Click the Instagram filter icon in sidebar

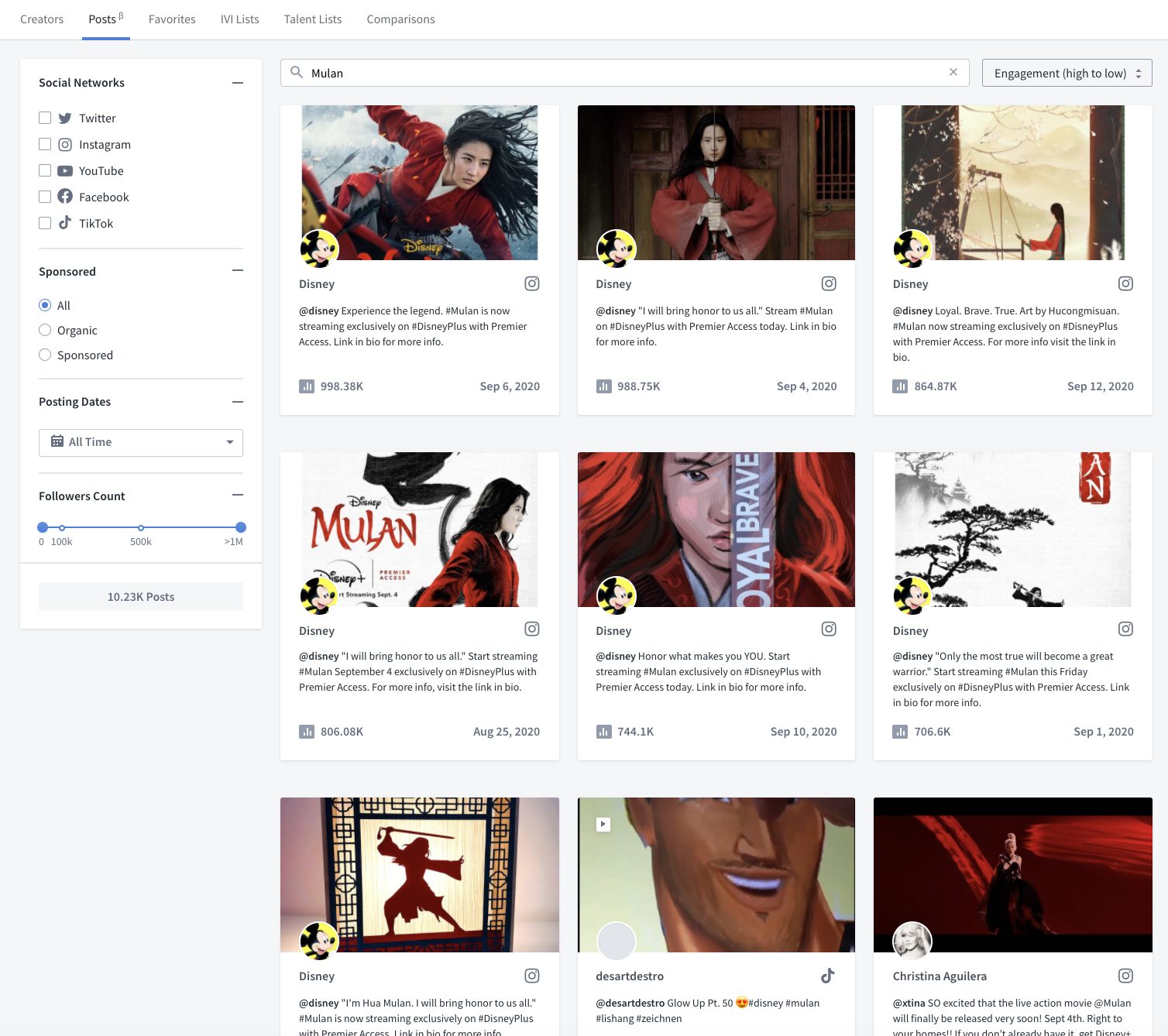(65, 145)
